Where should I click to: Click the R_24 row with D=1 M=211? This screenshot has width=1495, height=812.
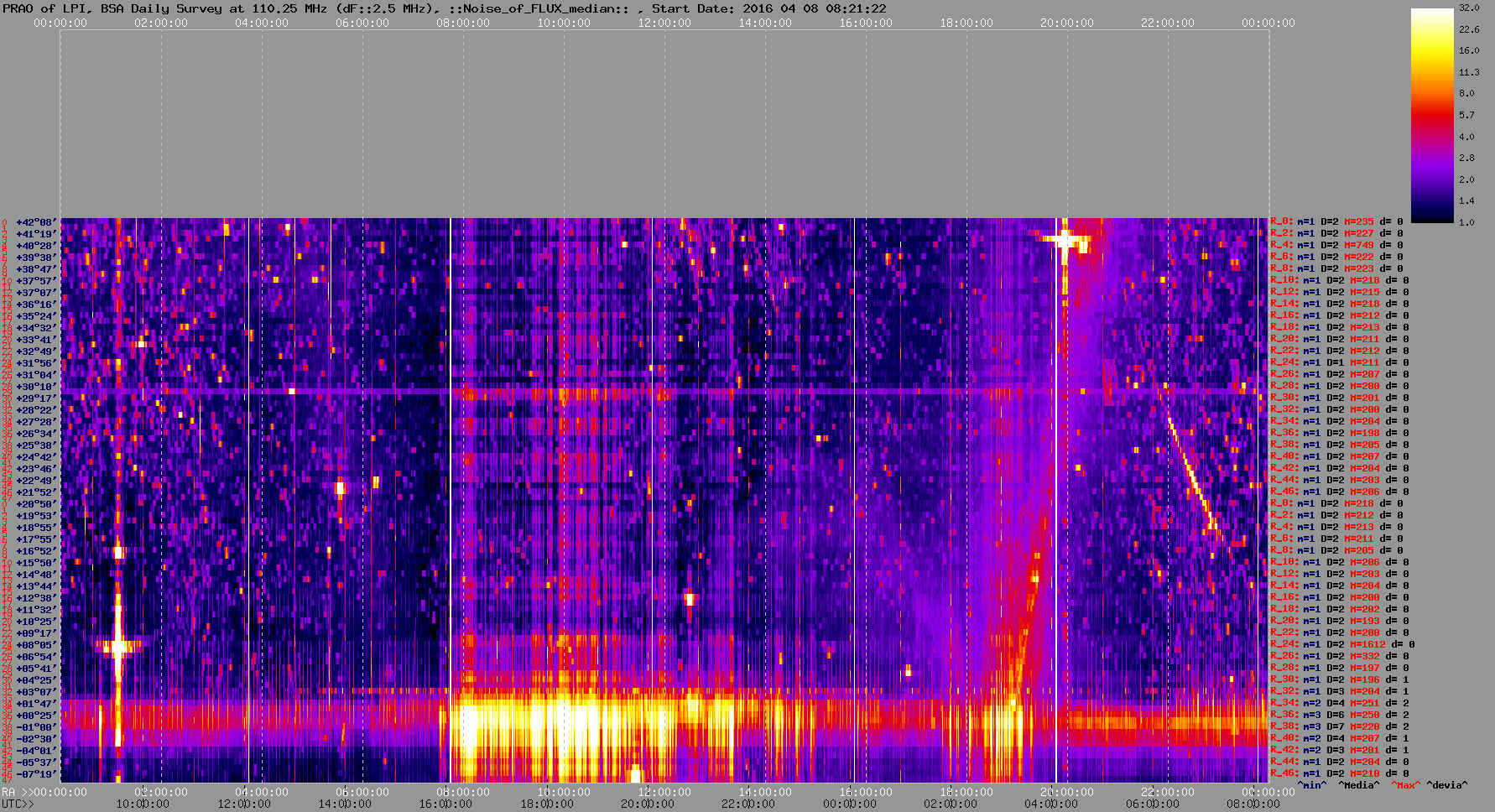[1340, 363]
